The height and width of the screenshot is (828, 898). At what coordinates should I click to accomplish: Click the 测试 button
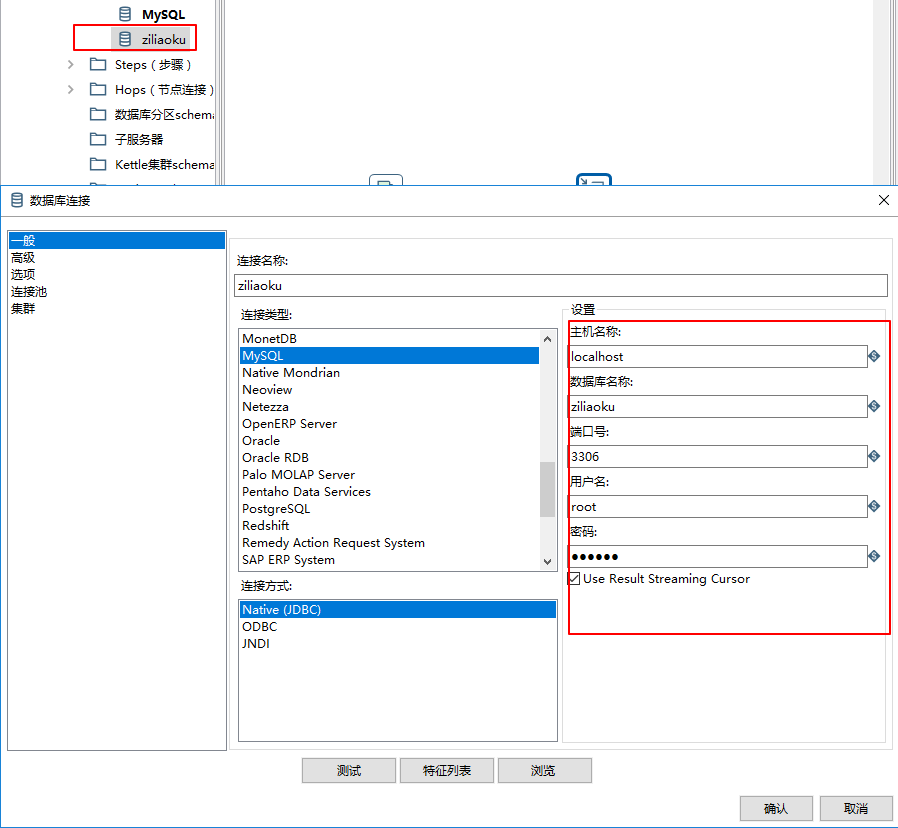pyautogui.click(x=349, y=771)
